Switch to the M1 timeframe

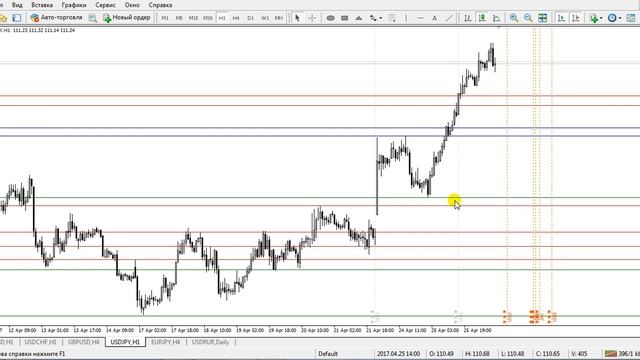165,18
